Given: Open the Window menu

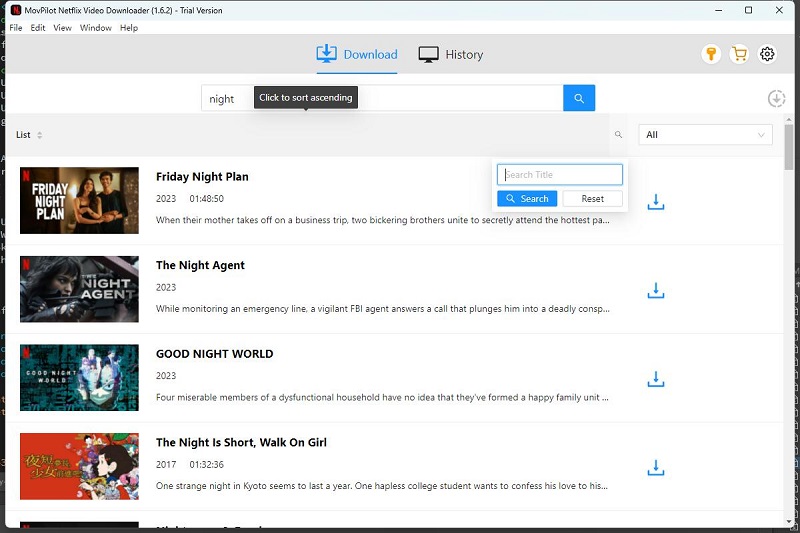Looking at the screenshot, I should [x=95, y=28].
